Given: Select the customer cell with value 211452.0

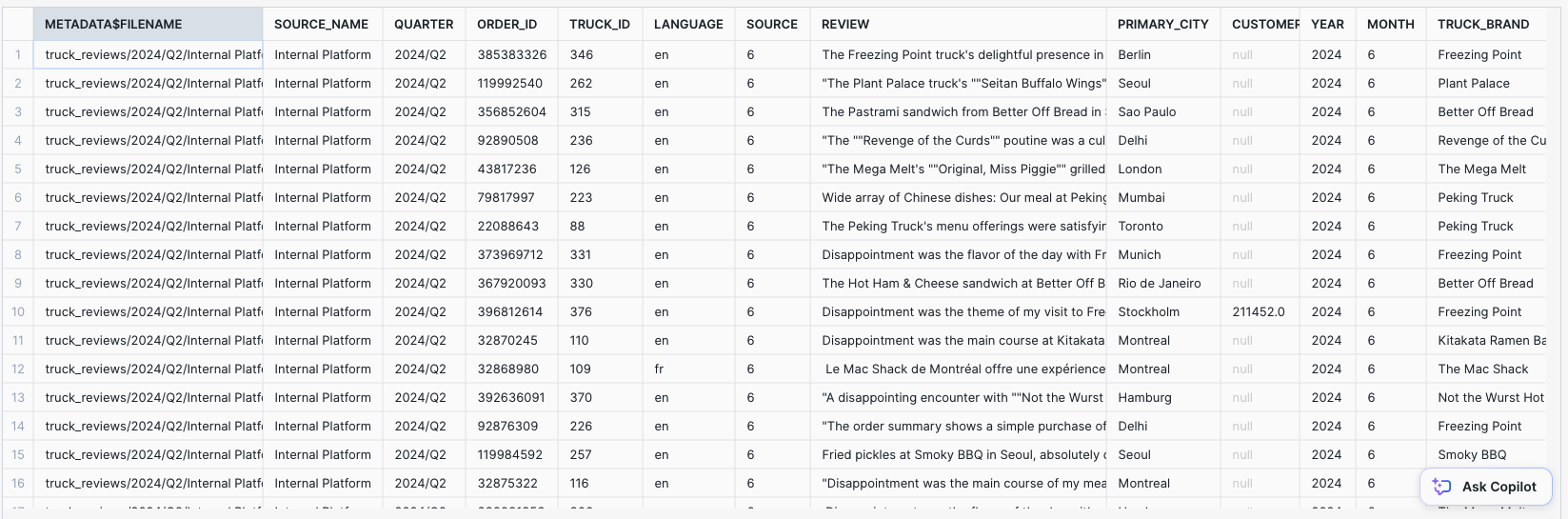Looking at the screenshot, I should pos(1258,311).
